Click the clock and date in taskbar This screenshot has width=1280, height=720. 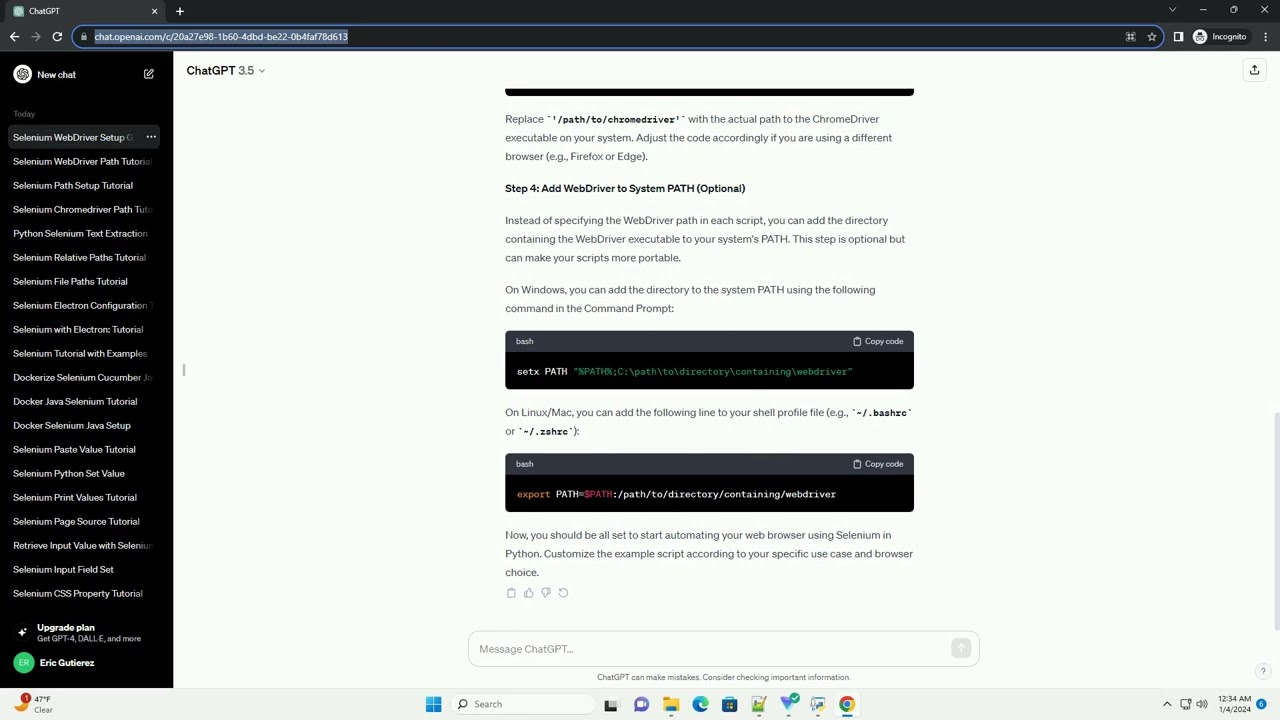1233,704
